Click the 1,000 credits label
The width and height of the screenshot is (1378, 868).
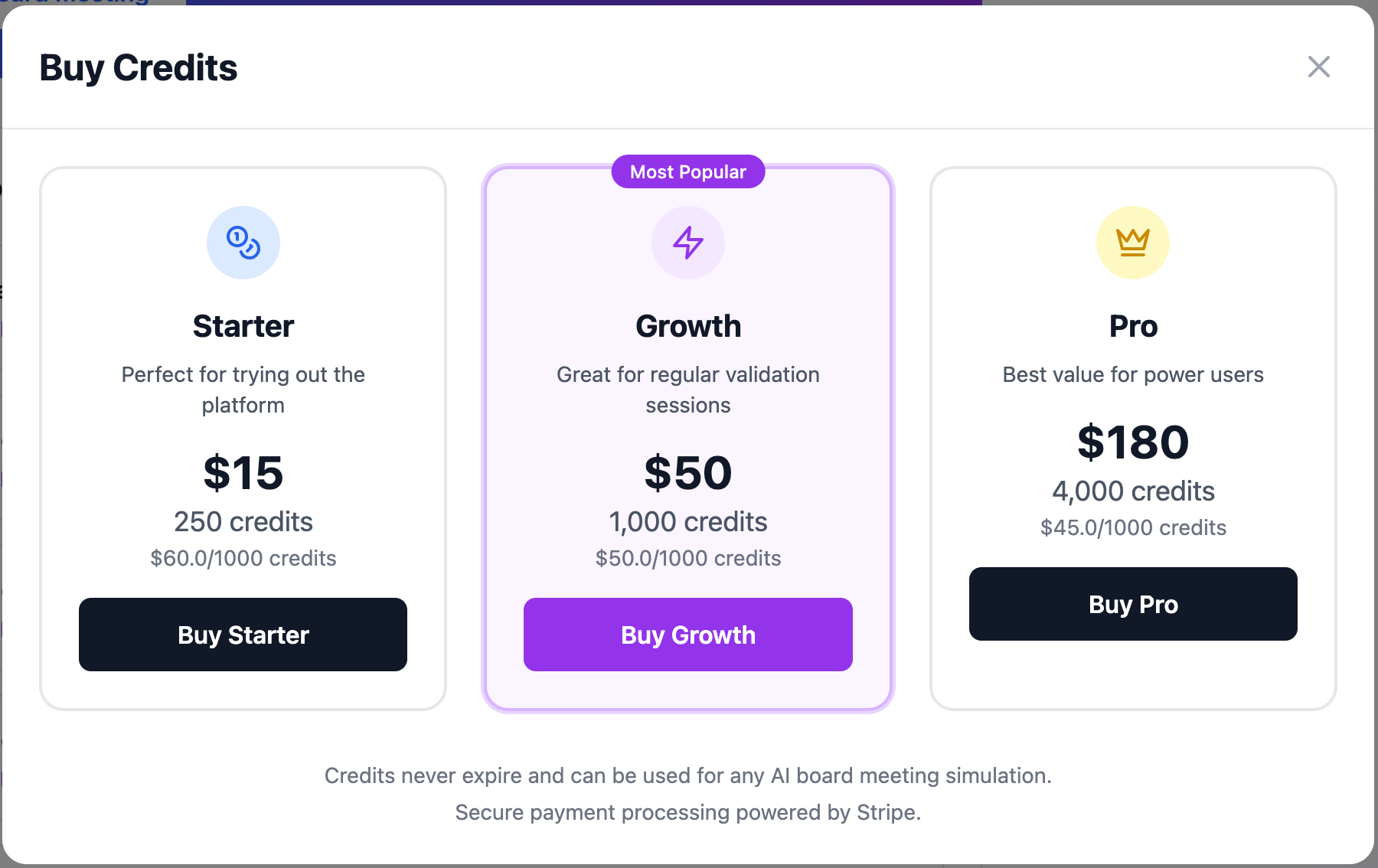click(688, 522)
